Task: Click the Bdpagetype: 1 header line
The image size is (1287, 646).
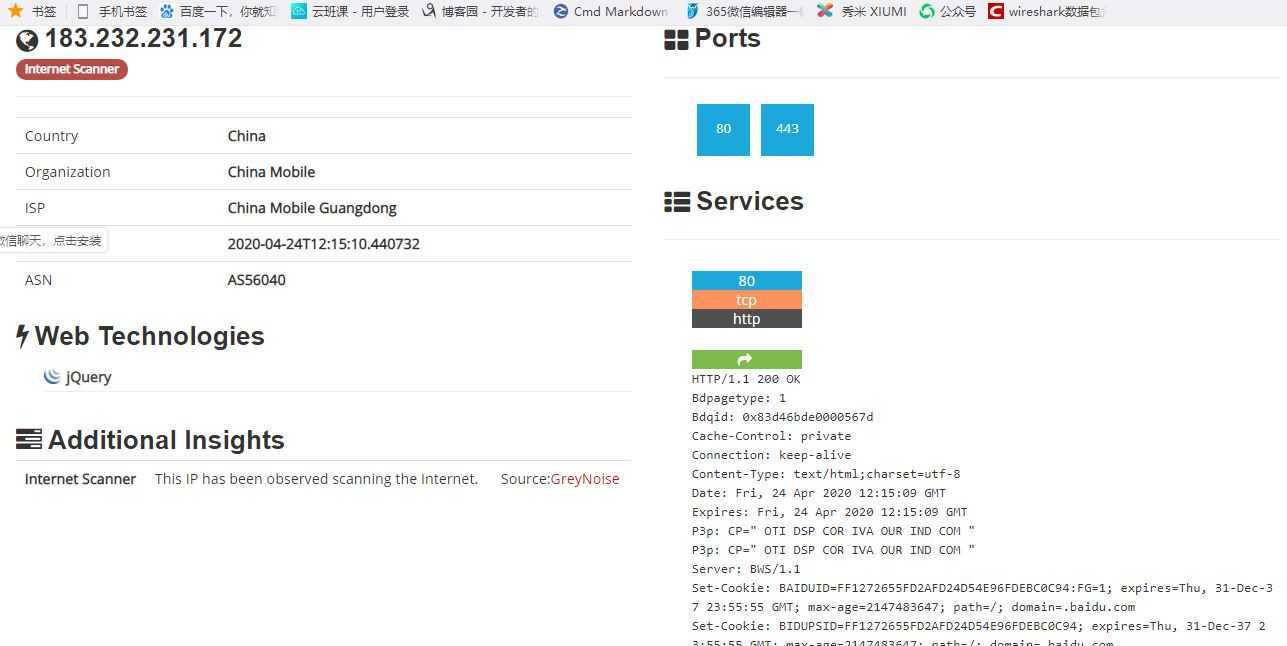Action: pos(739,398)
